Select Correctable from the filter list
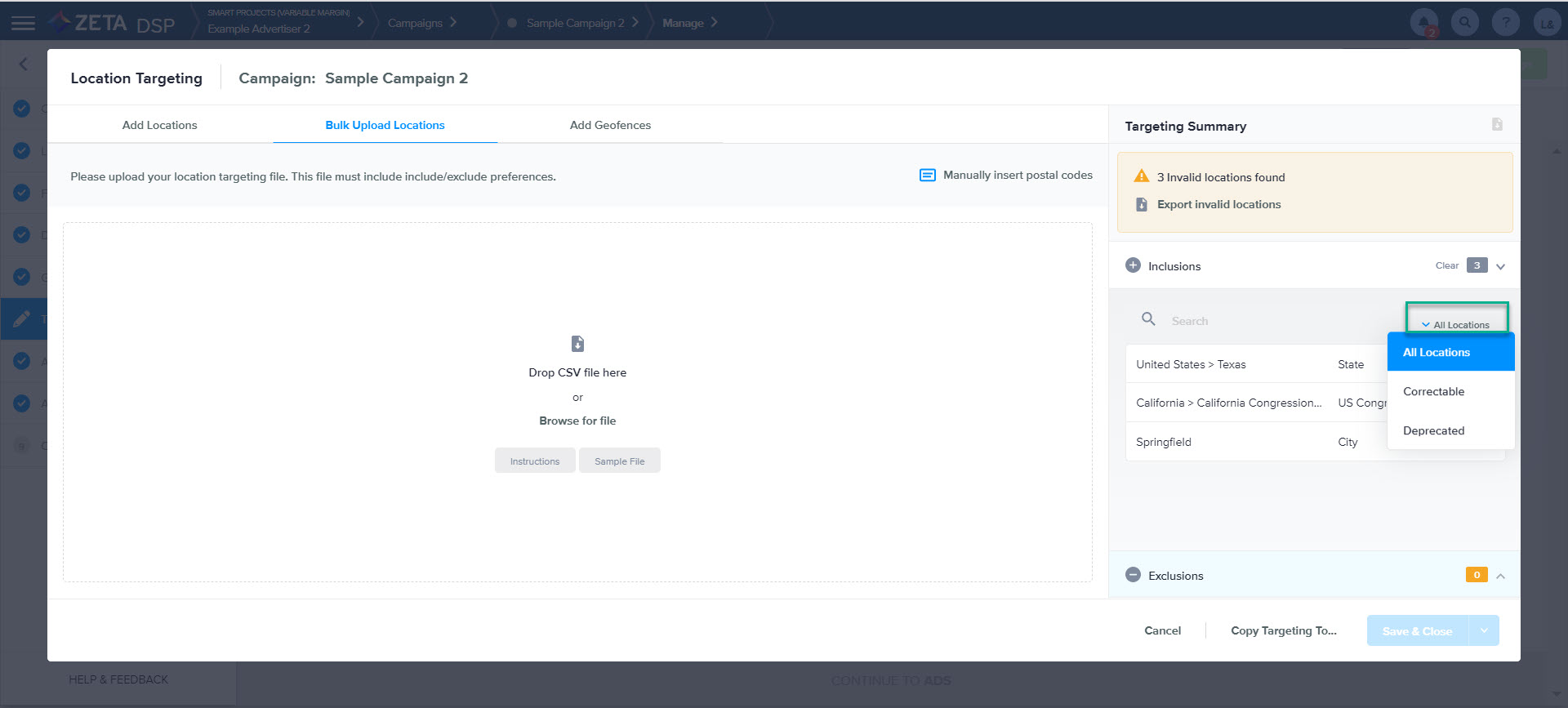1568x708 pixels. (1433, 392)
